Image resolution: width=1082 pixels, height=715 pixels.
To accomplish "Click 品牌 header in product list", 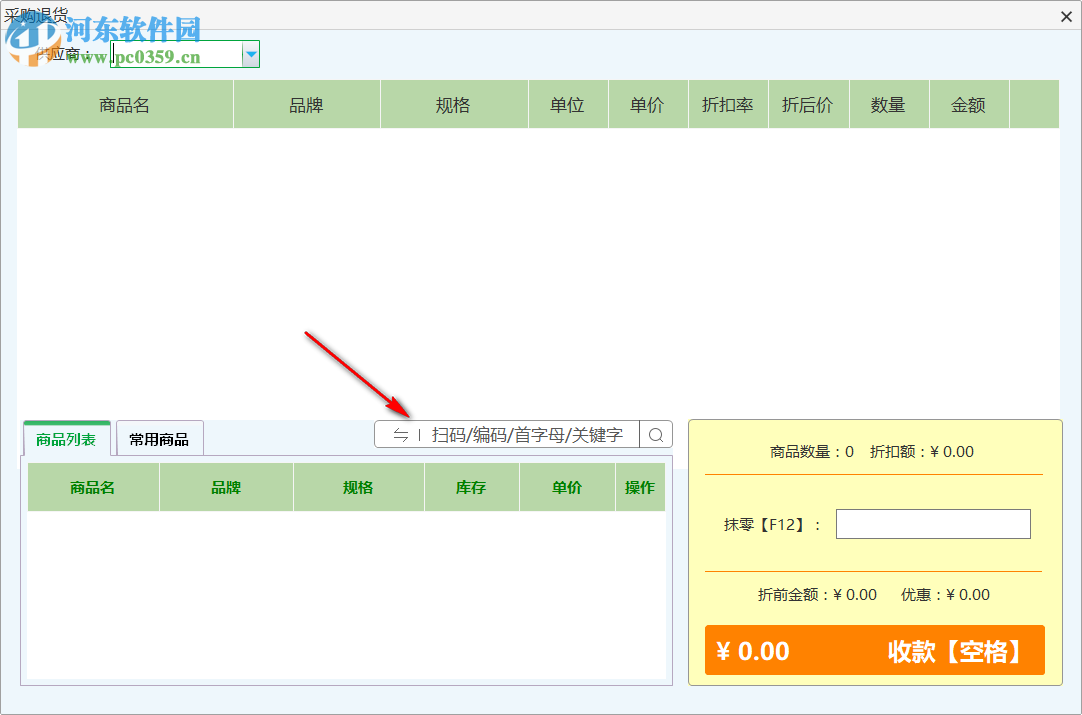I will coord(226,487).
